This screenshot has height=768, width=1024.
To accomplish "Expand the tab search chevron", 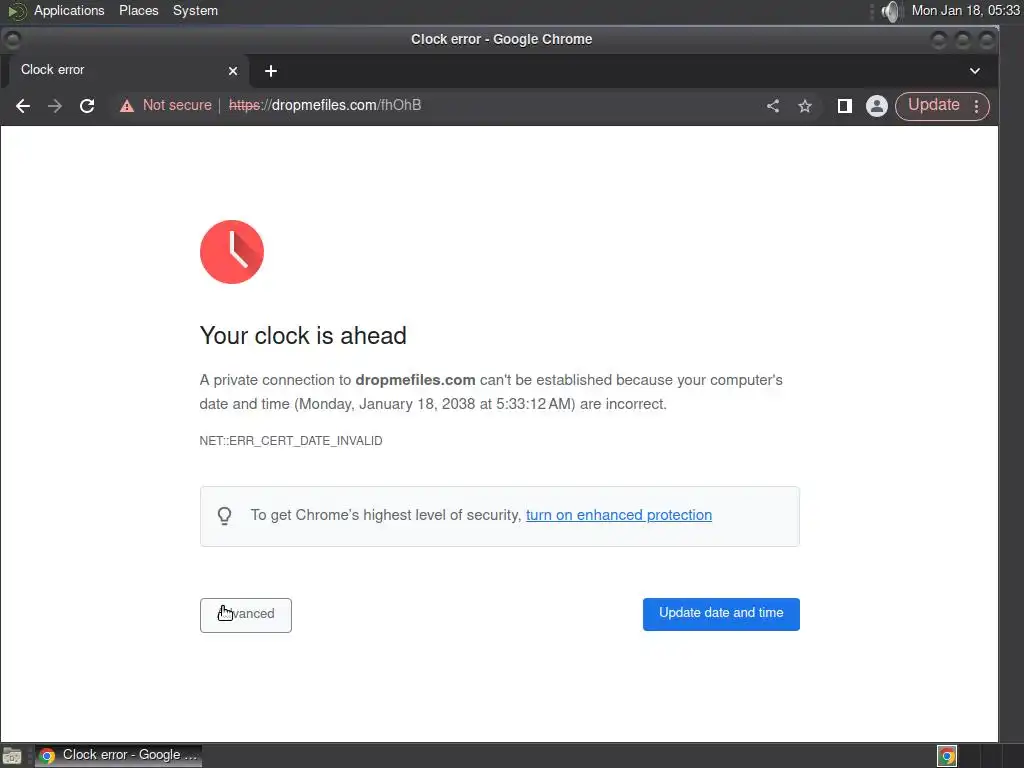I will coord(974,71).
